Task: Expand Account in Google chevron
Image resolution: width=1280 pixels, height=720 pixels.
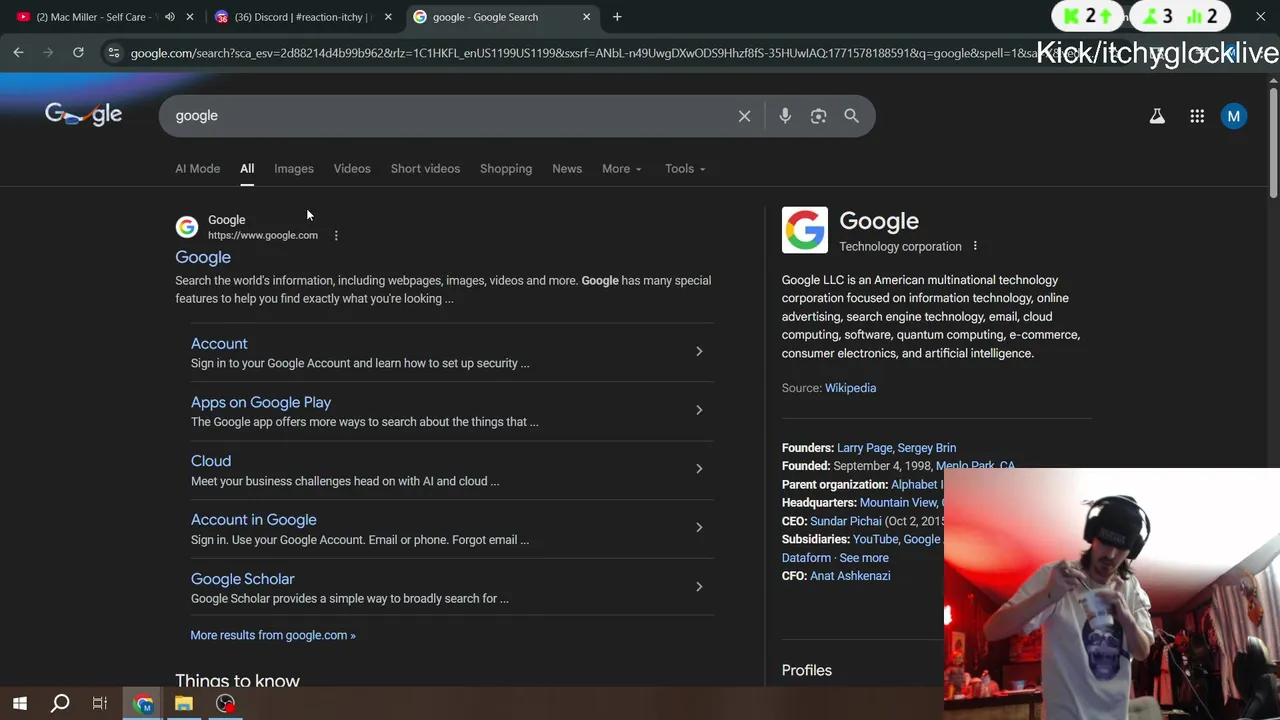Action: click(699, 528)
